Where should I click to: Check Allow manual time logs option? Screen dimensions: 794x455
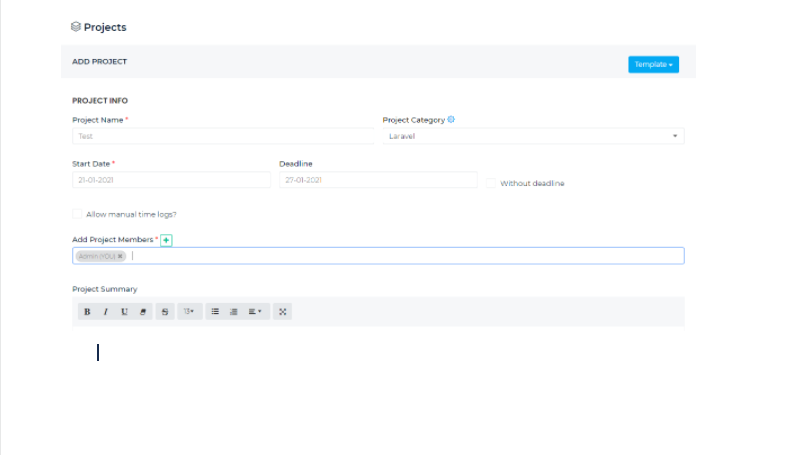77,214
